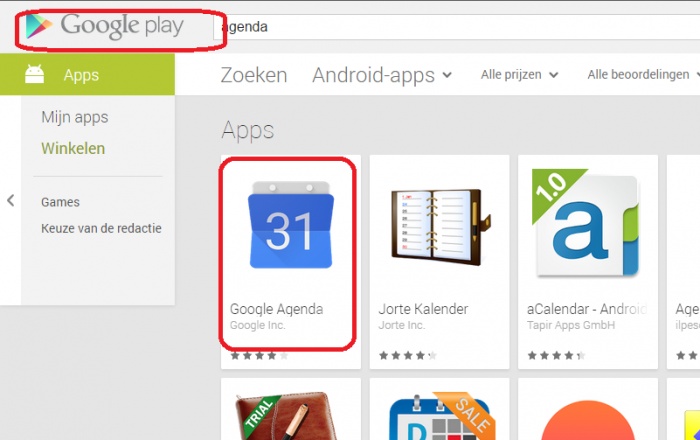Click the Google Play logo
Screen dimensions: 700x440
pos(104,26)
